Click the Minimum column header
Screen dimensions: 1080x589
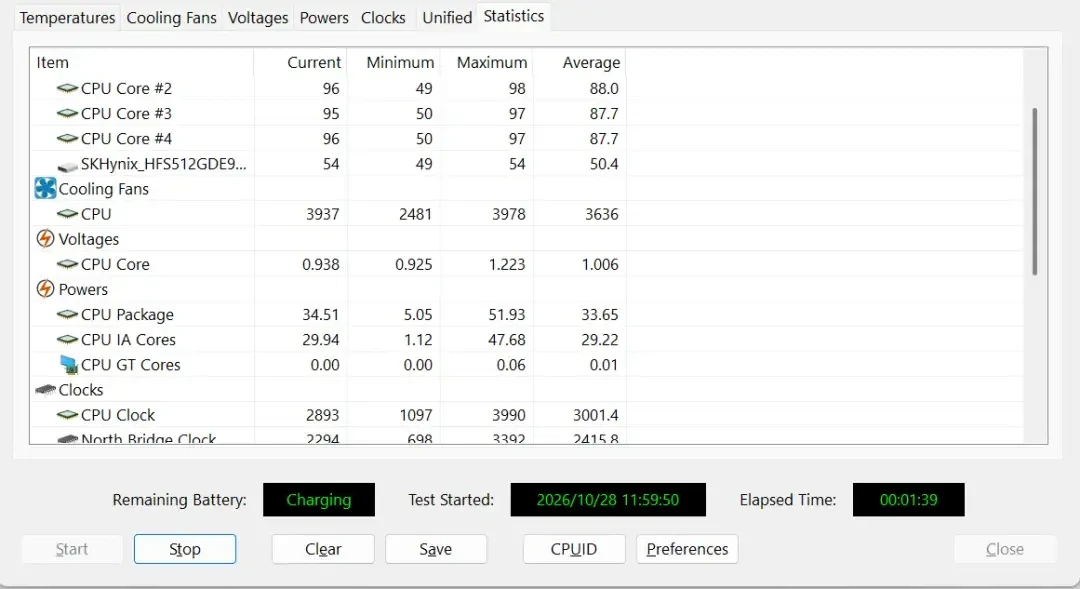[393, 63]
